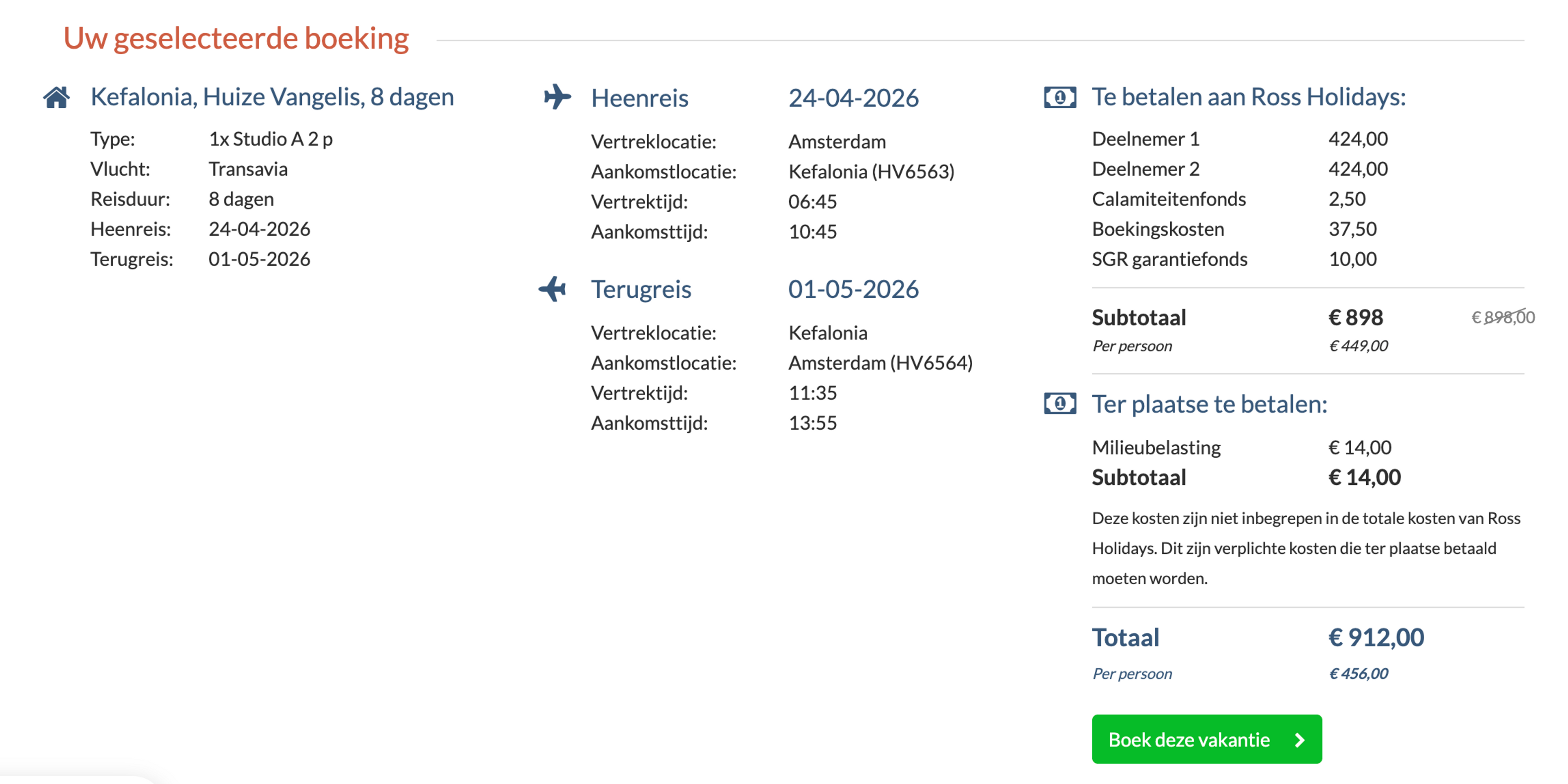Click the Transavia flight value
The image size is (1568, 784).
[x=248, y=169]
